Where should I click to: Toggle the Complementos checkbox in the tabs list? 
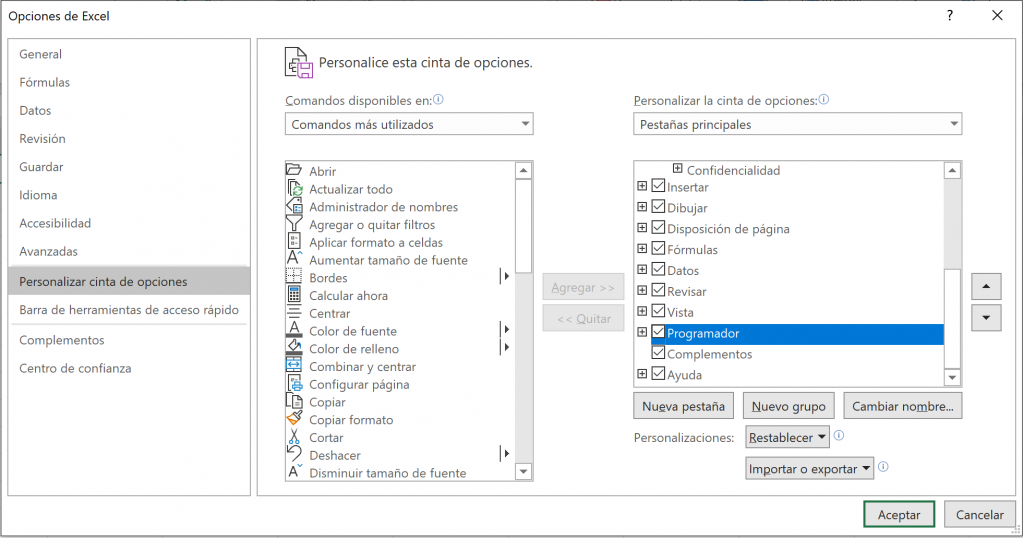[x=658, y=353]
